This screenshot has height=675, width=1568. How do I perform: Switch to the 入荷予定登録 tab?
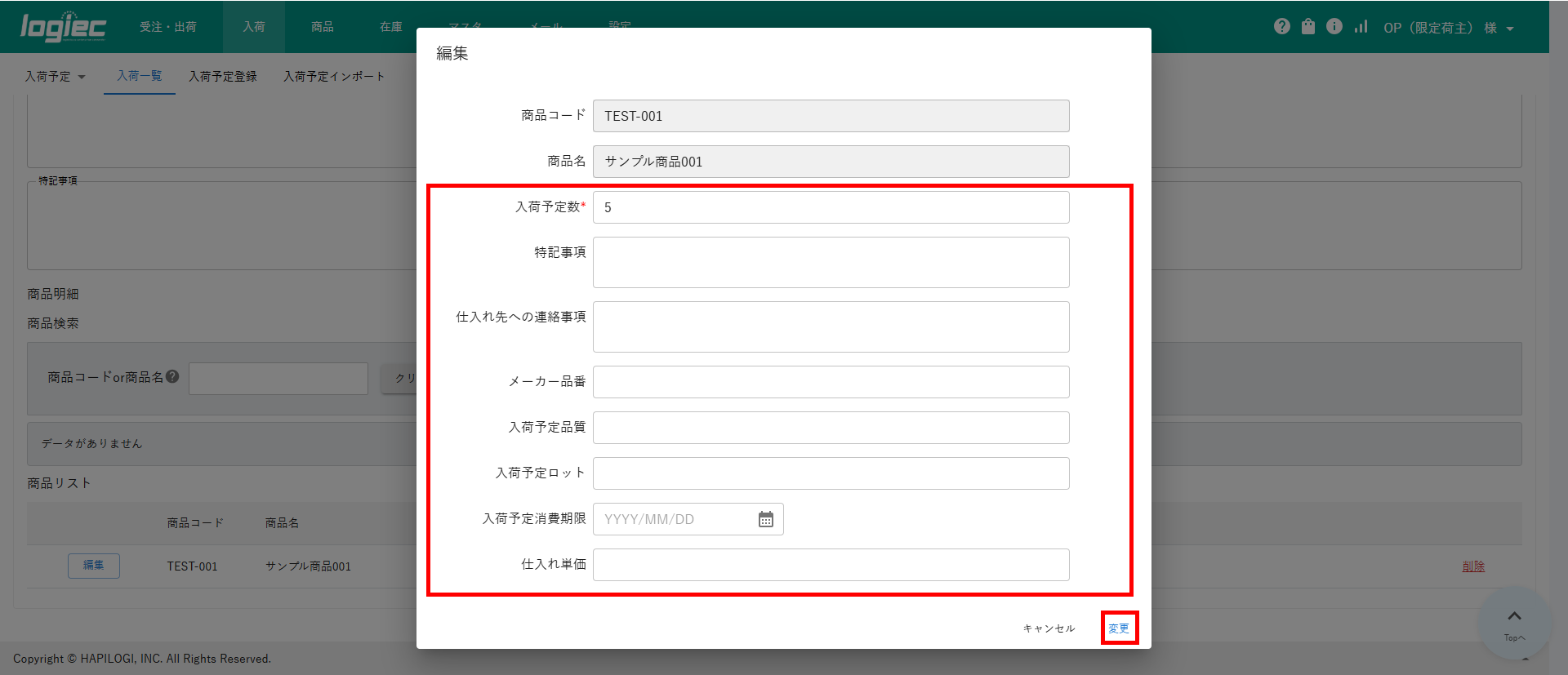[x=222, y=76]
